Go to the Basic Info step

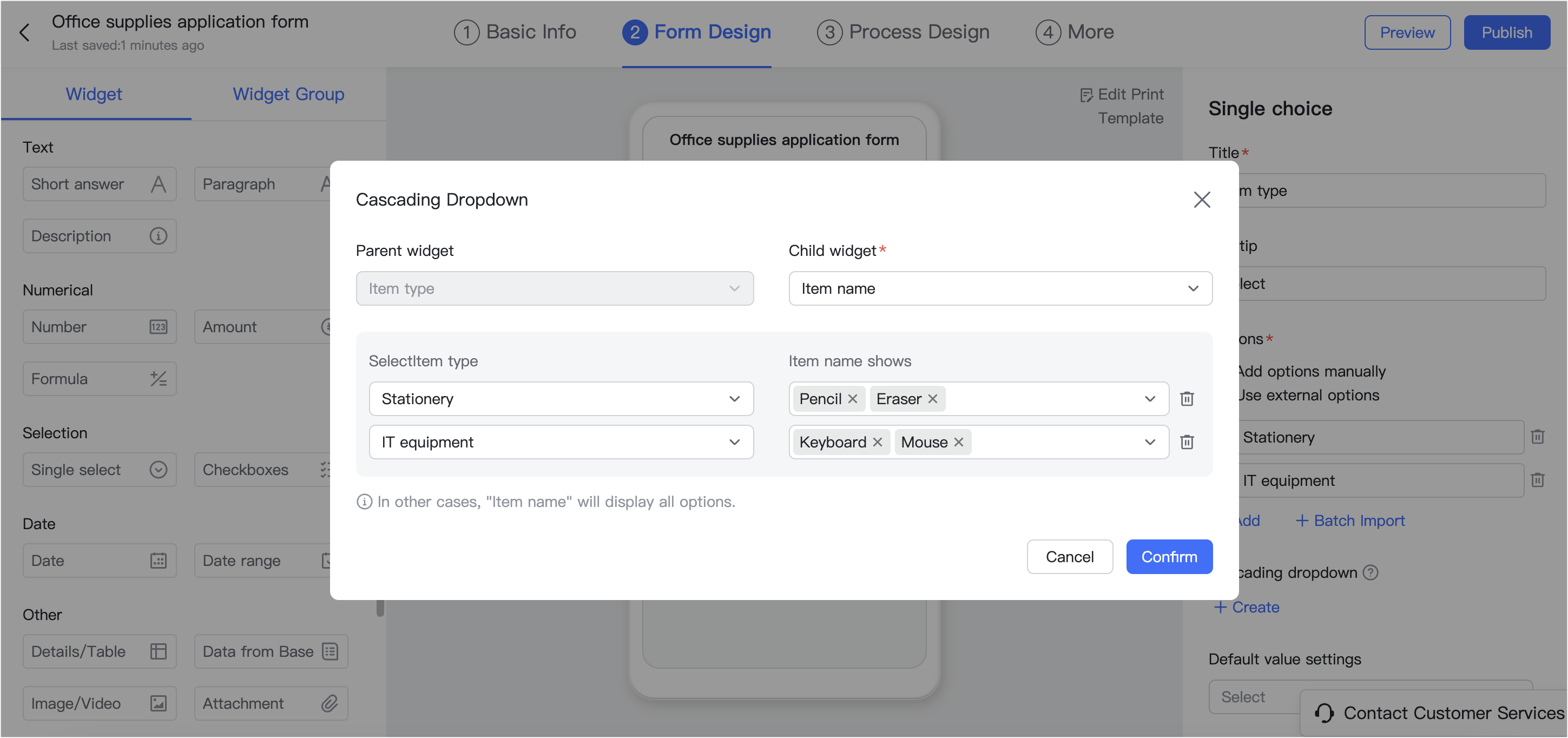[x=515, y=32]
